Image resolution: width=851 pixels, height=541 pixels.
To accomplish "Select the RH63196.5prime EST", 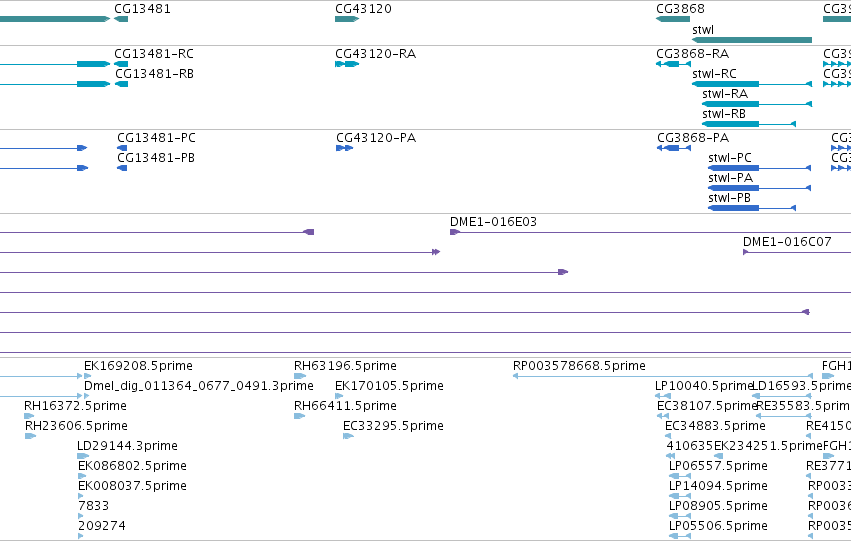I will tap(300, 376).
